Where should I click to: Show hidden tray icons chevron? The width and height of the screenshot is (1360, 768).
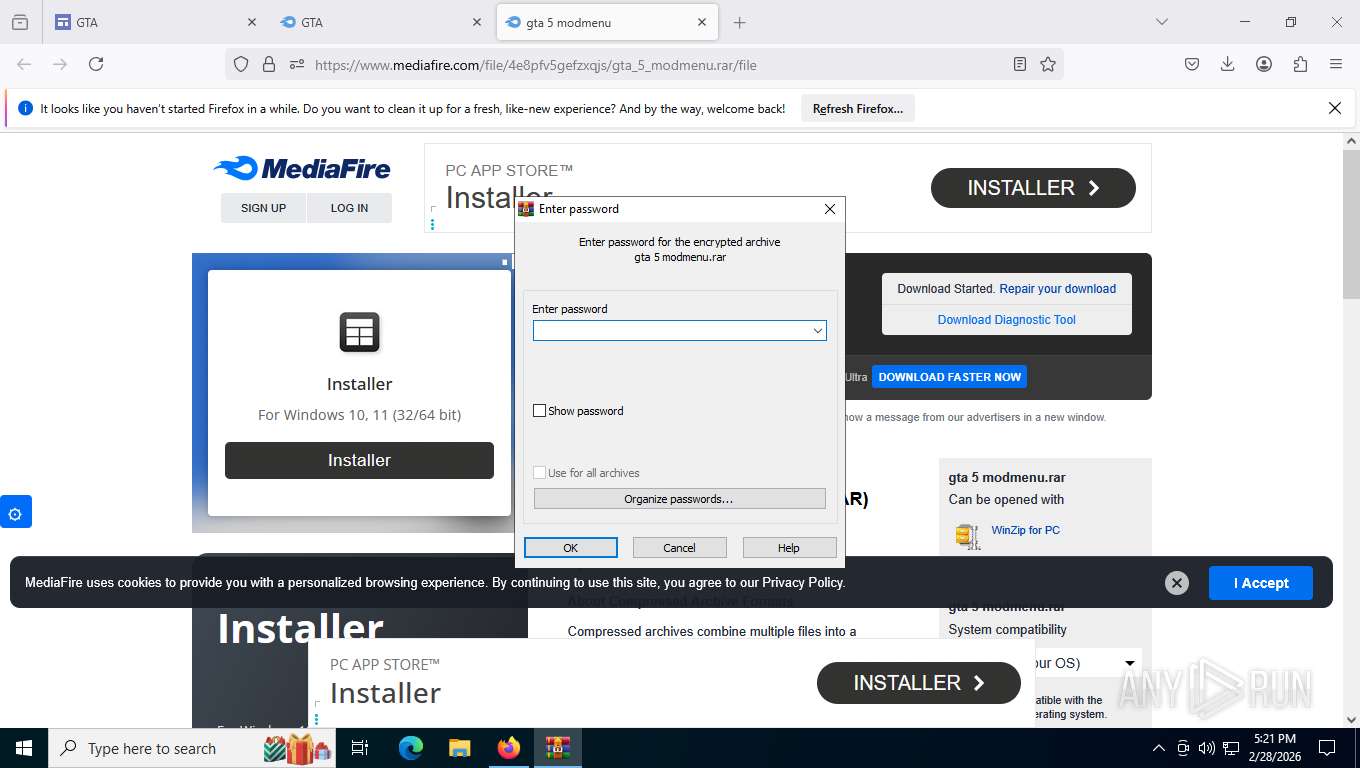(1159, 748)
